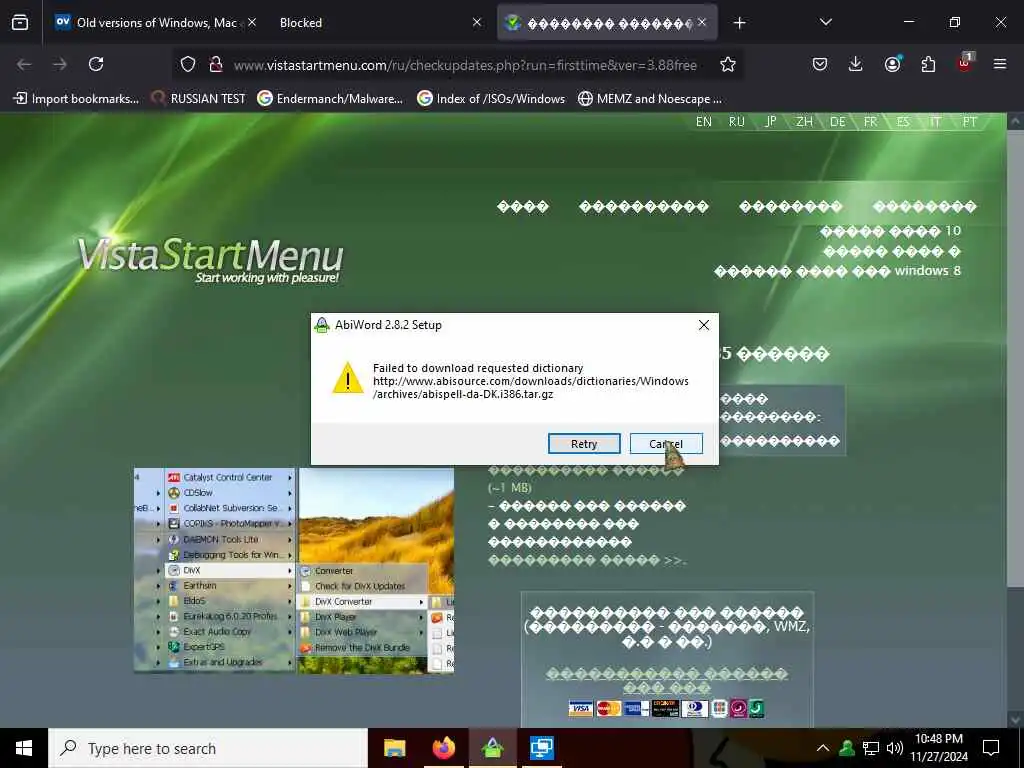Open the Pocket save icon
The height and width of the screenshot is (768, 1024).
820,64
